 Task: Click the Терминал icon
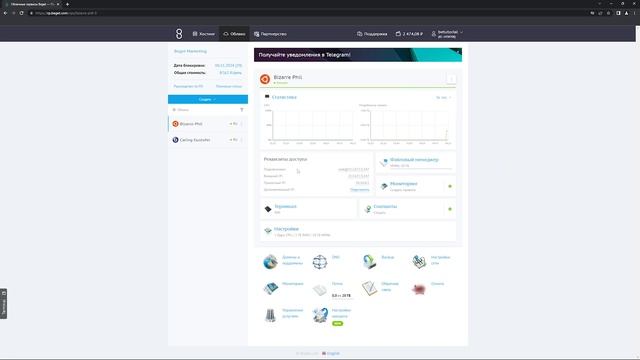click(x=268, y=209)
